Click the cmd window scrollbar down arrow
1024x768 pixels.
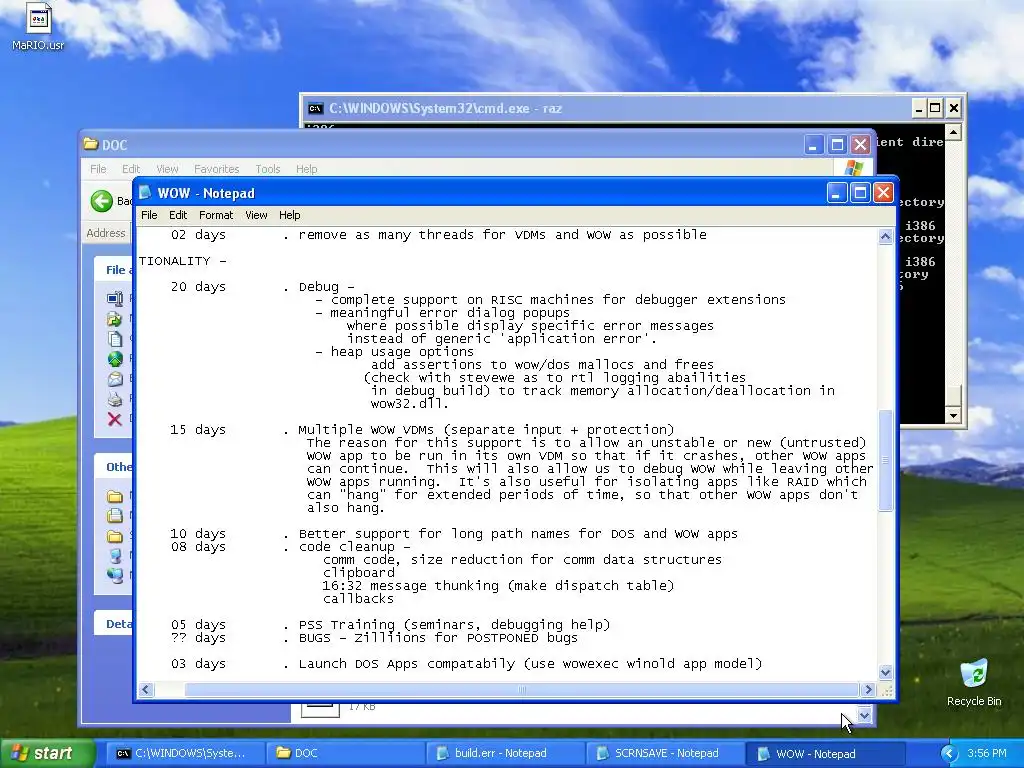(x=953, y=415)
